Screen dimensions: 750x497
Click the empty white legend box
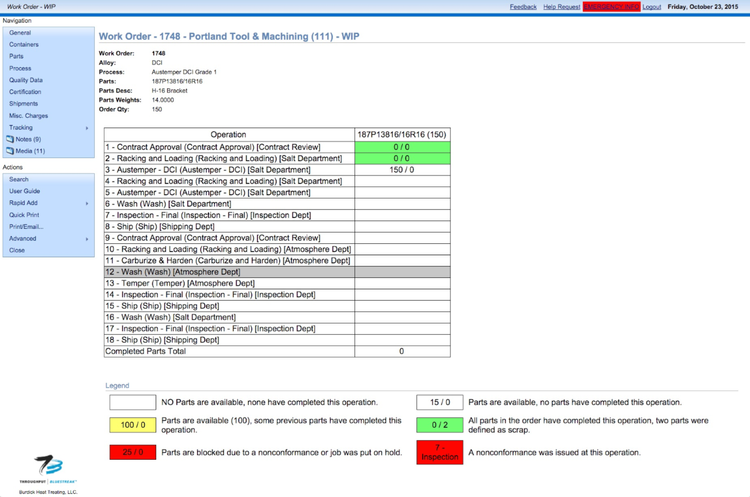(x=132, y=402)
